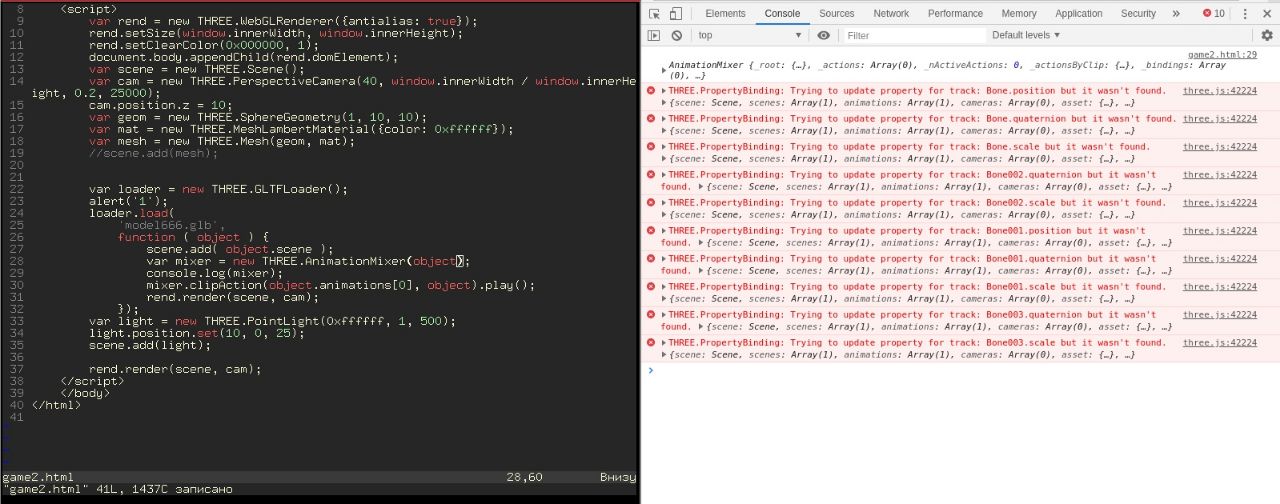
Task: Open the Security tab
Action: [1138, 13]
